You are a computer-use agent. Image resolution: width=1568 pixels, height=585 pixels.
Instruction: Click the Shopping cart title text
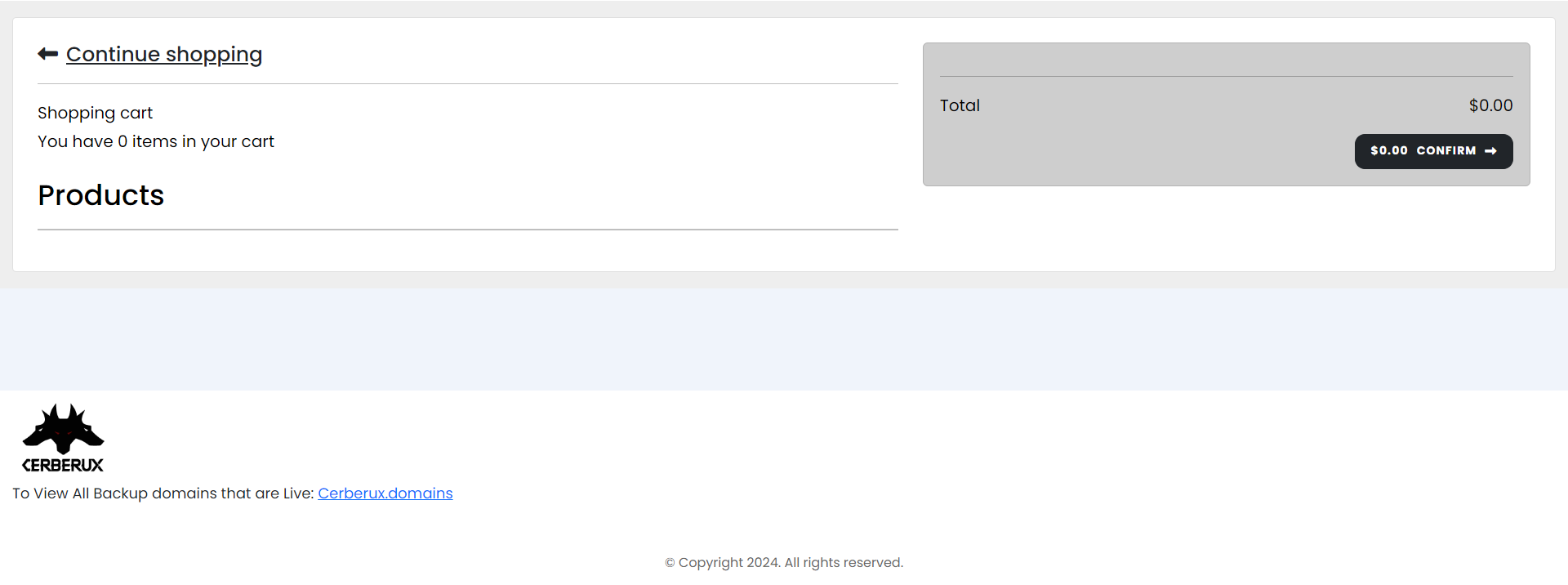[95, 113]
